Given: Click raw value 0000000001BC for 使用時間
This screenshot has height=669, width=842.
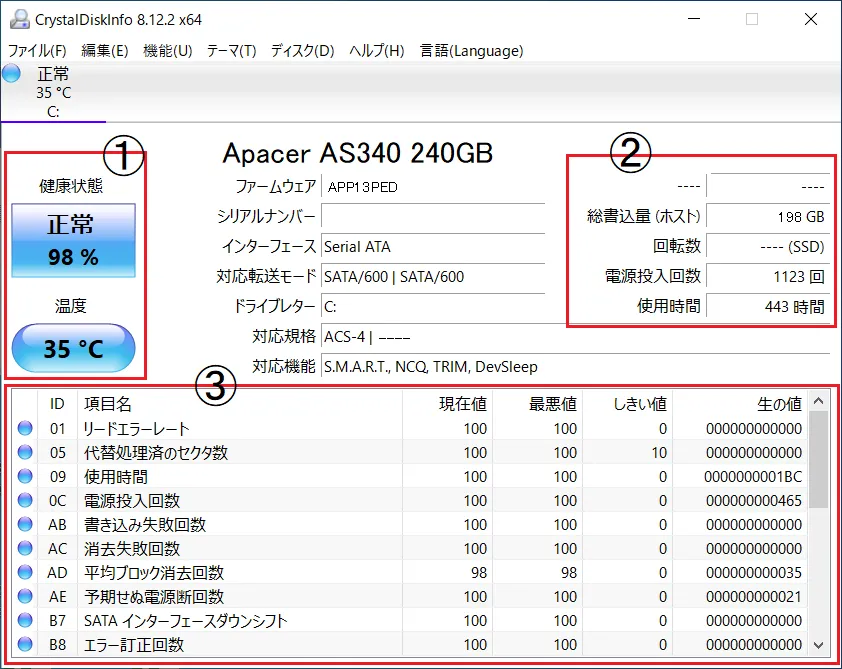Looking at the screenshot, I should point(753,477).
